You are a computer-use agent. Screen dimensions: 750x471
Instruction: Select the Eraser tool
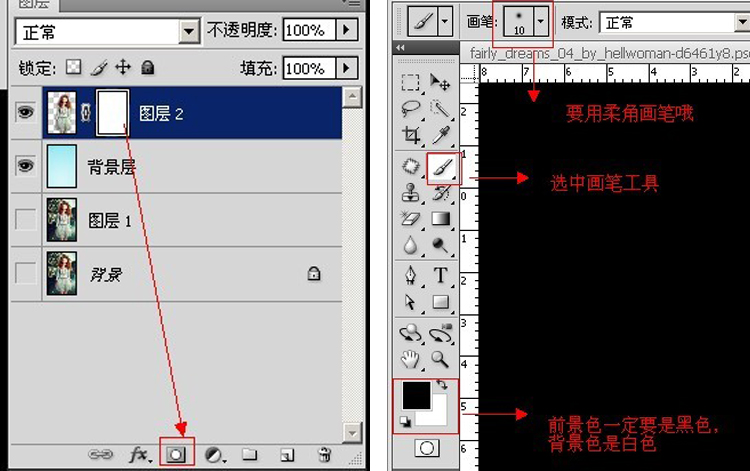click(x=410, y=219)
